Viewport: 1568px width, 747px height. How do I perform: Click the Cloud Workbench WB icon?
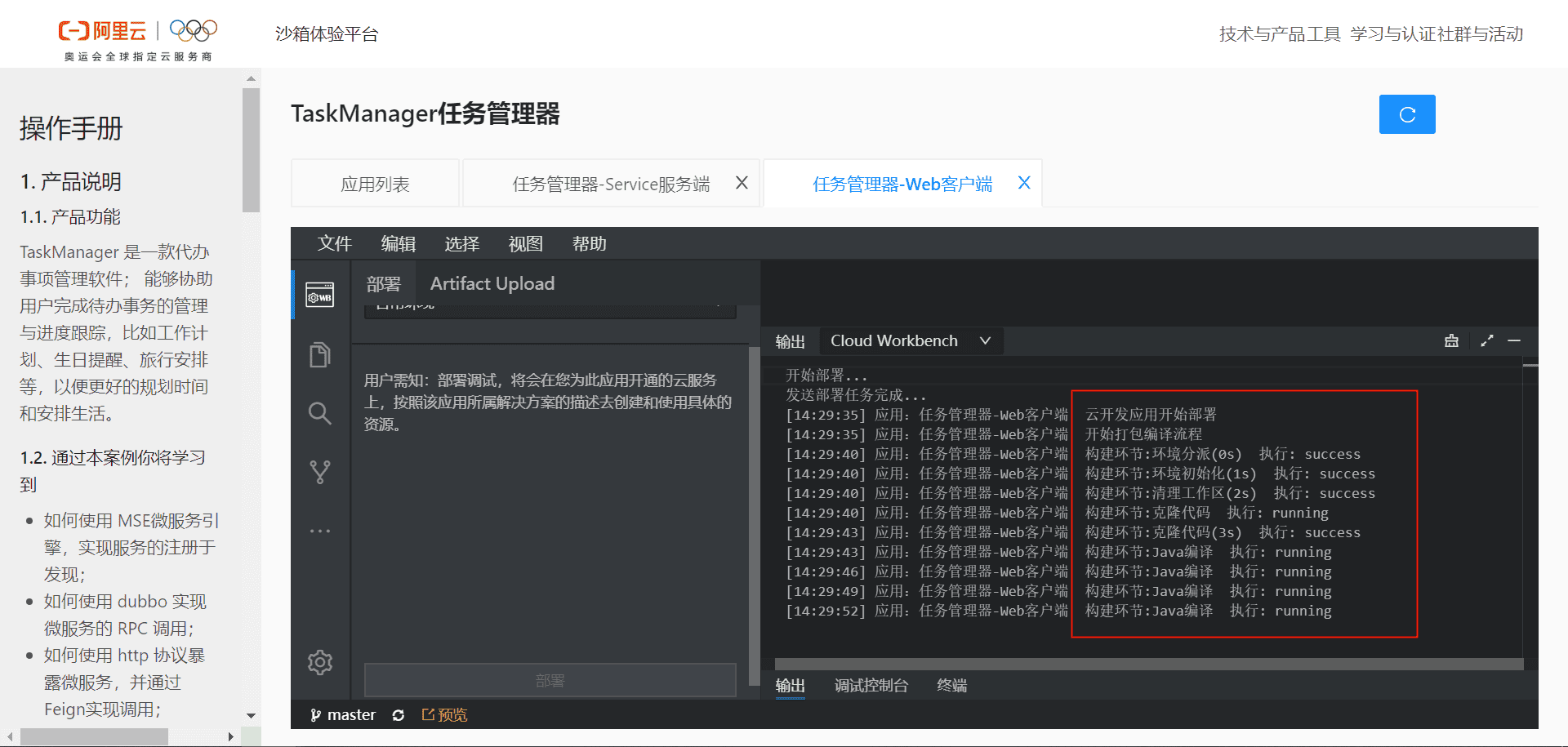(x=319, y=296)
